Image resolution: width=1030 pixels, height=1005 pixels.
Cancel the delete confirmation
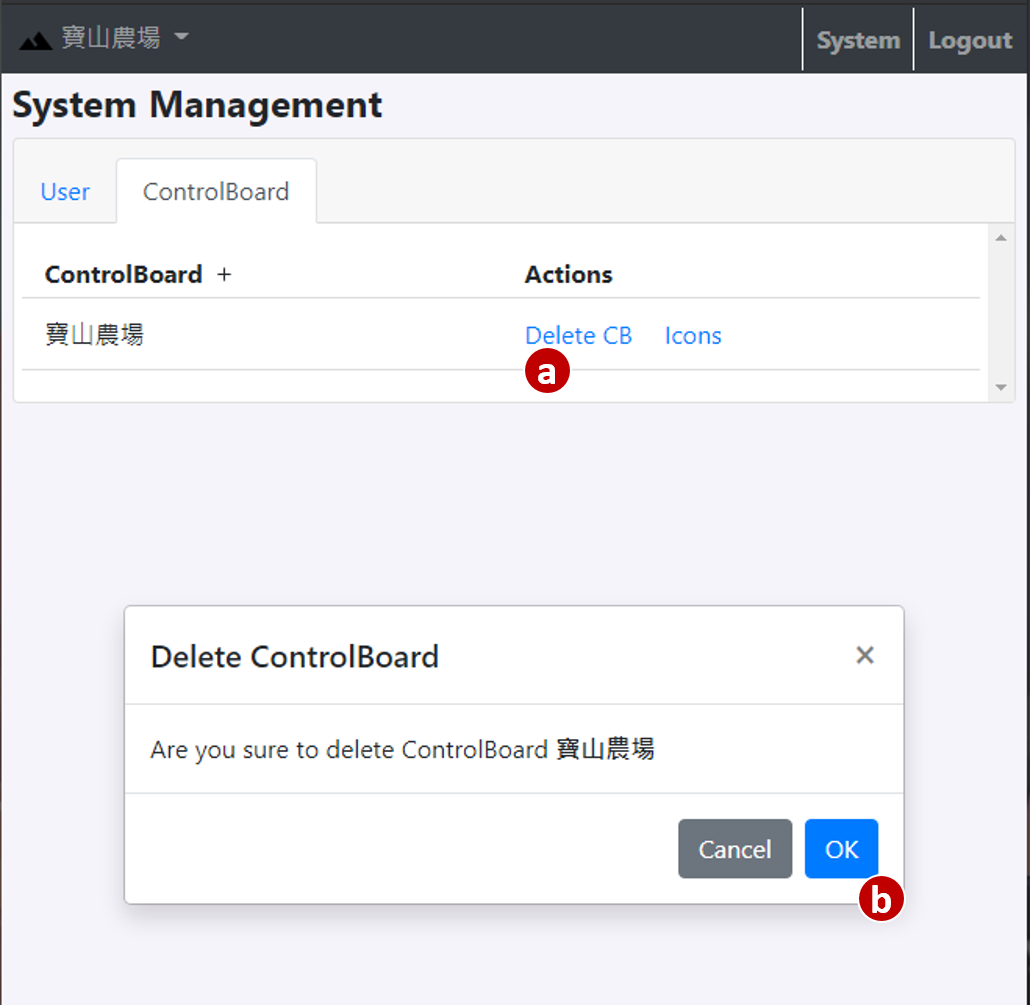734,849
